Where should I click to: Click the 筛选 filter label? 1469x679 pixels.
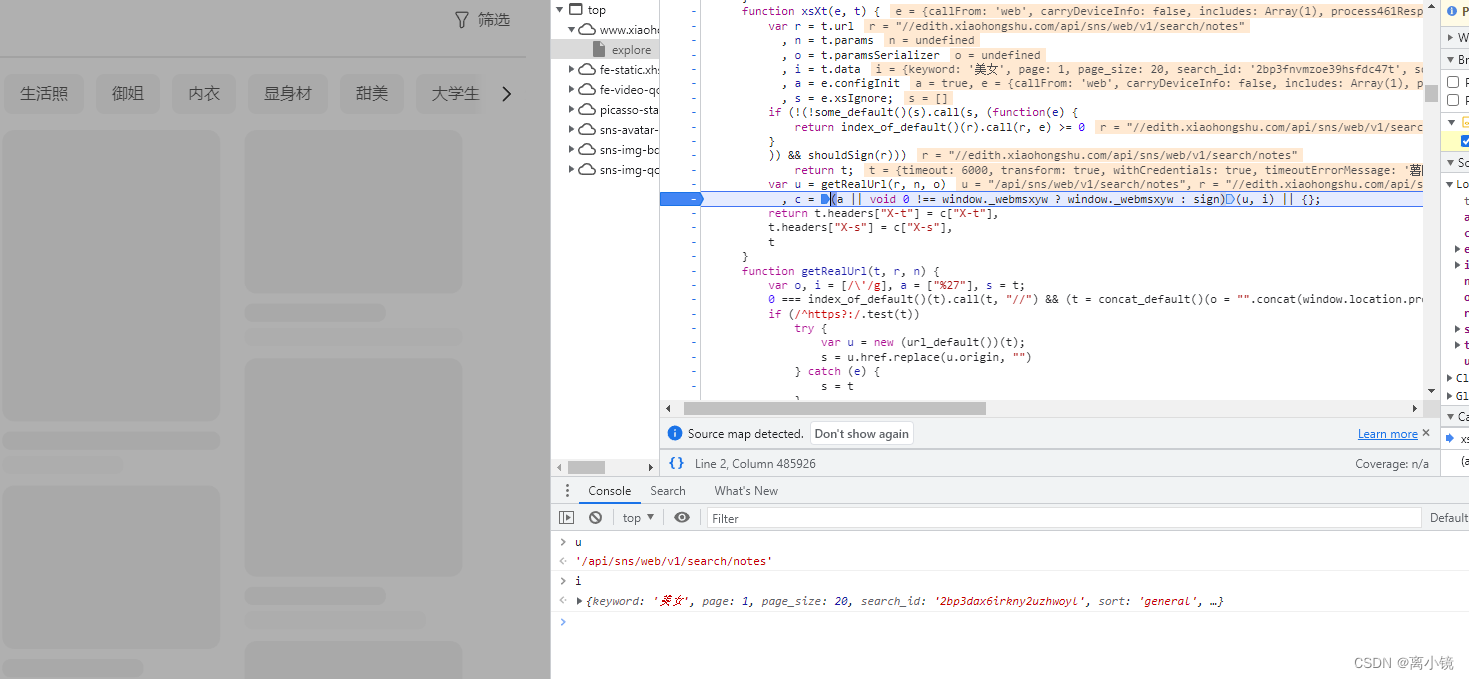[494, 19]
